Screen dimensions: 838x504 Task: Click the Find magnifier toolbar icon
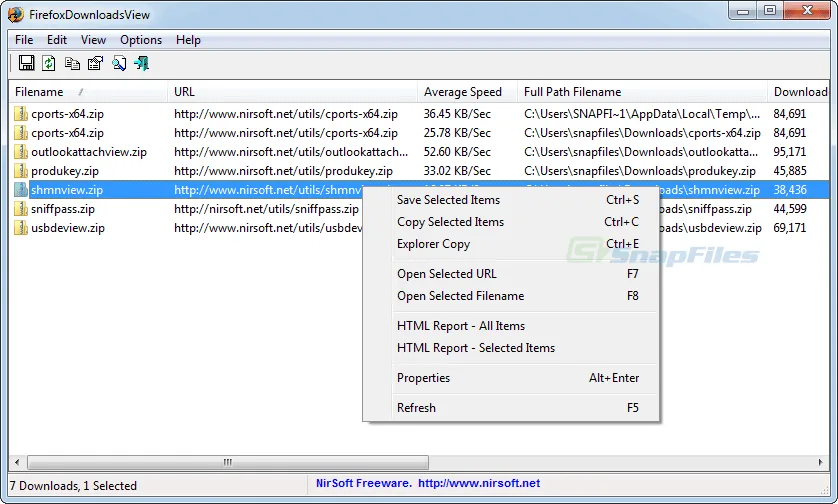[x=119, y=63]
